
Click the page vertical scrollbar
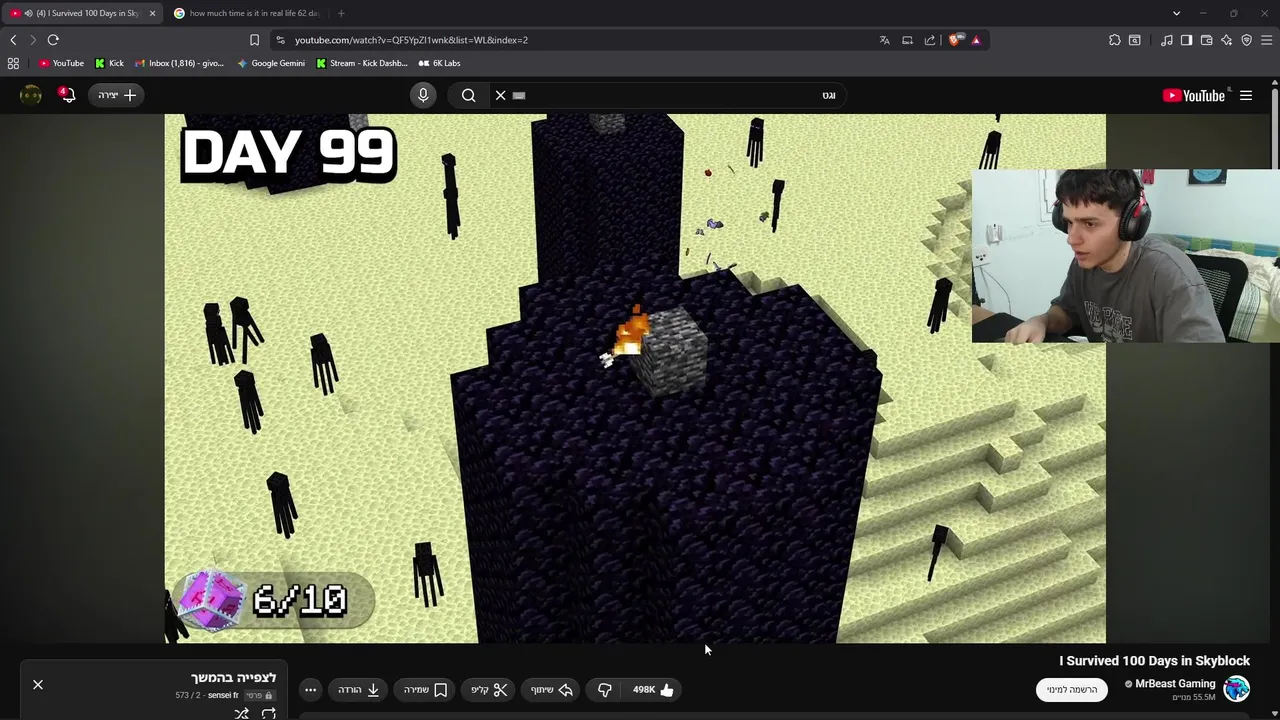coord(1275,130)
